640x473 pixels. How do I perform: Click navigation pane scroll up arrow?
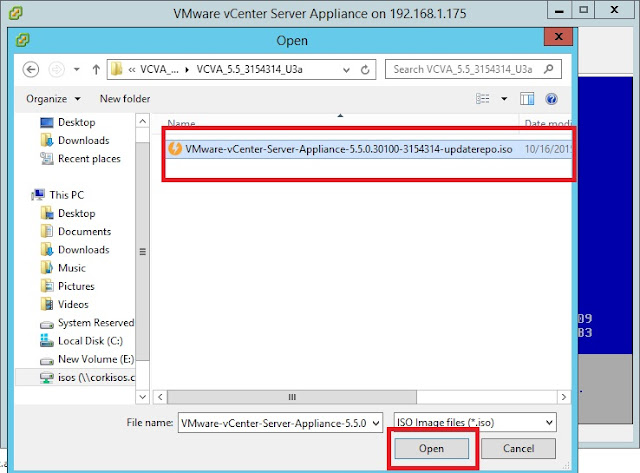(x=142, y=121)
